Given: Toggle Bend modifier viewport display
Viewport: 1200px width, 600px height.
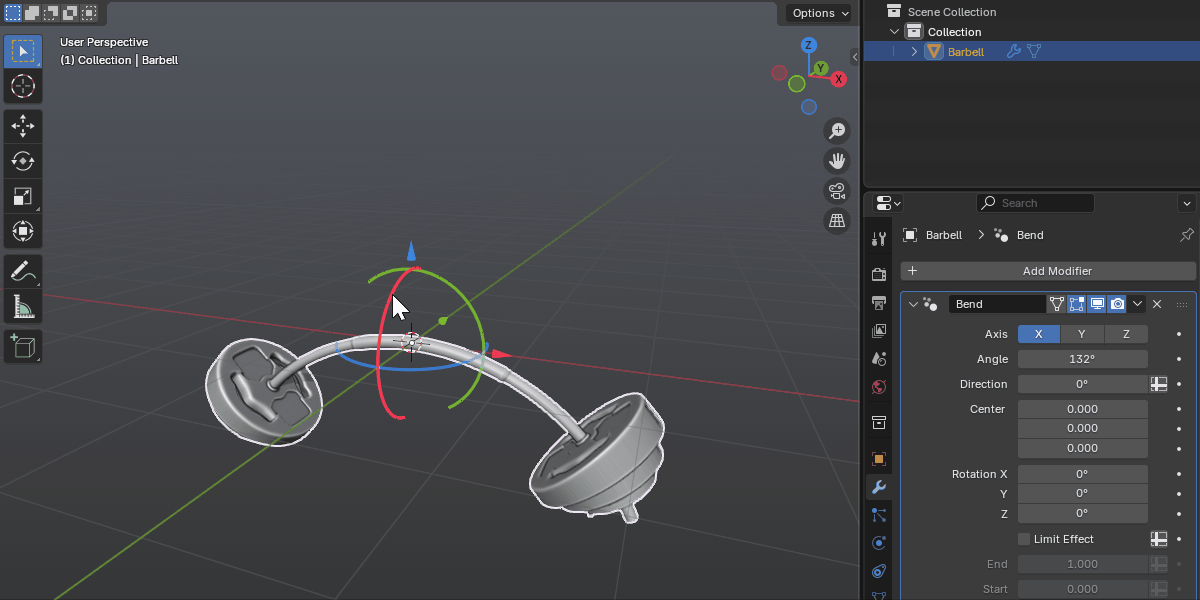Looking at the screenshot, I should [1097, 304].
